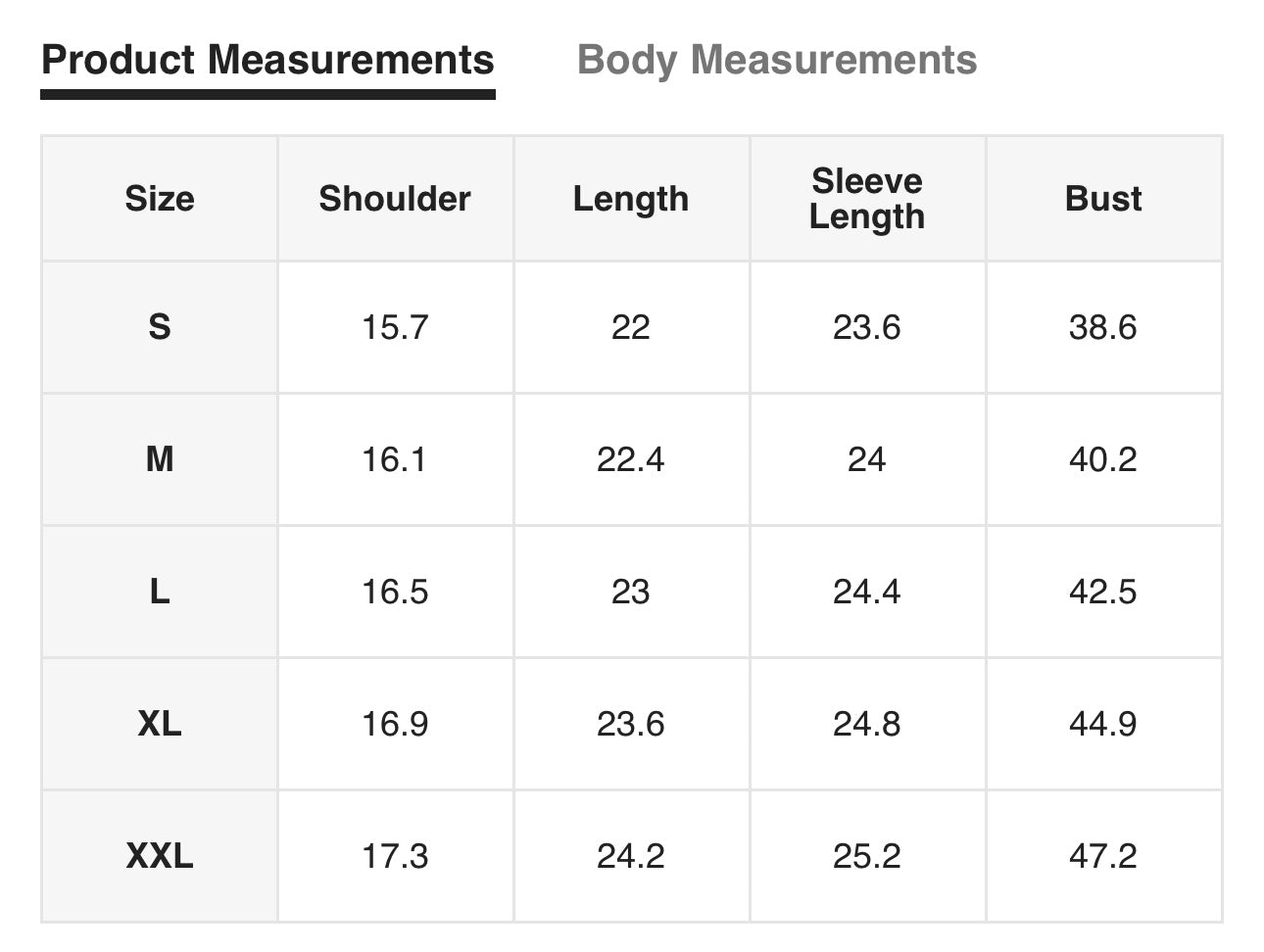
Task: Click the 24.4 sleeve length cell
Action: click(867, 591)
